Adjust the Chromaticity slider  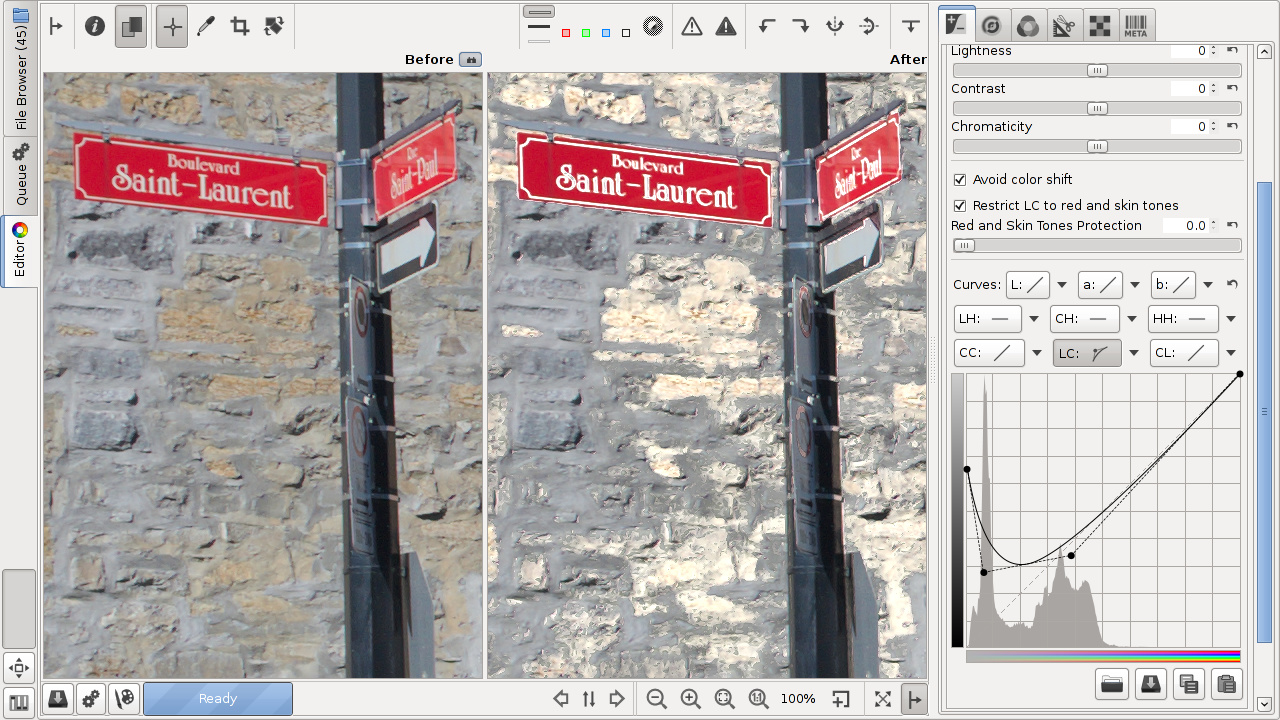click(x=1097, y=147)
